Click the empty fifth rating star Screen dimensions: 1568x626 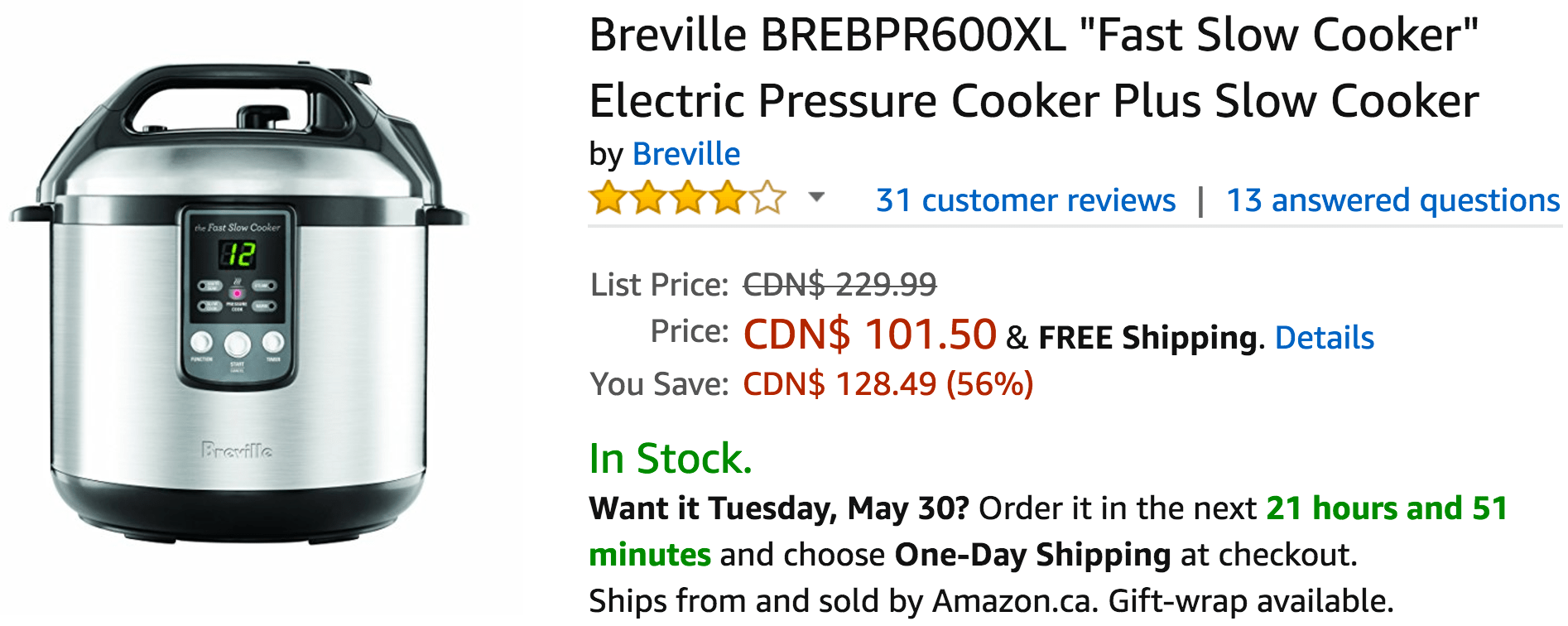click(767, 200)
